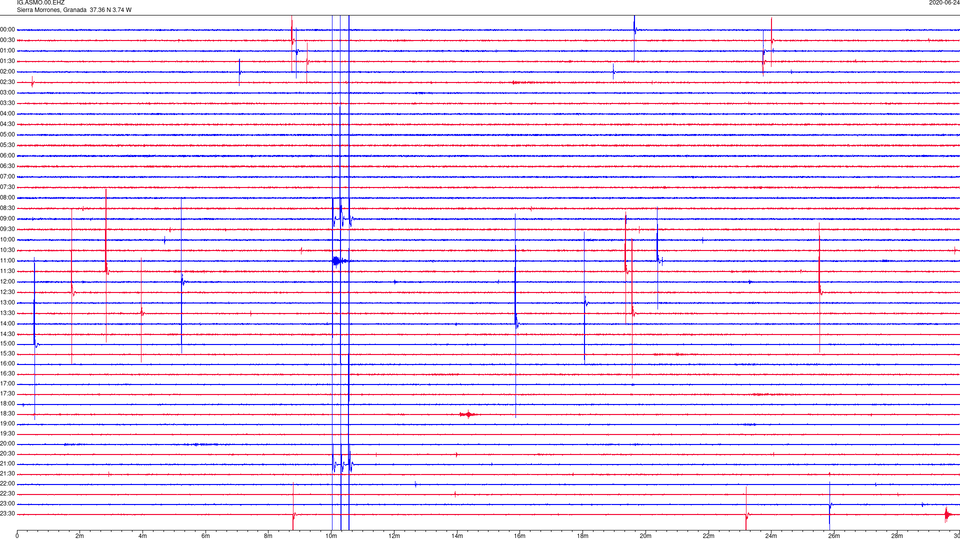The width and height of the screenshot is (960, 540).
Task: Select the 11:30 trace time label
Action: [8, 271]
